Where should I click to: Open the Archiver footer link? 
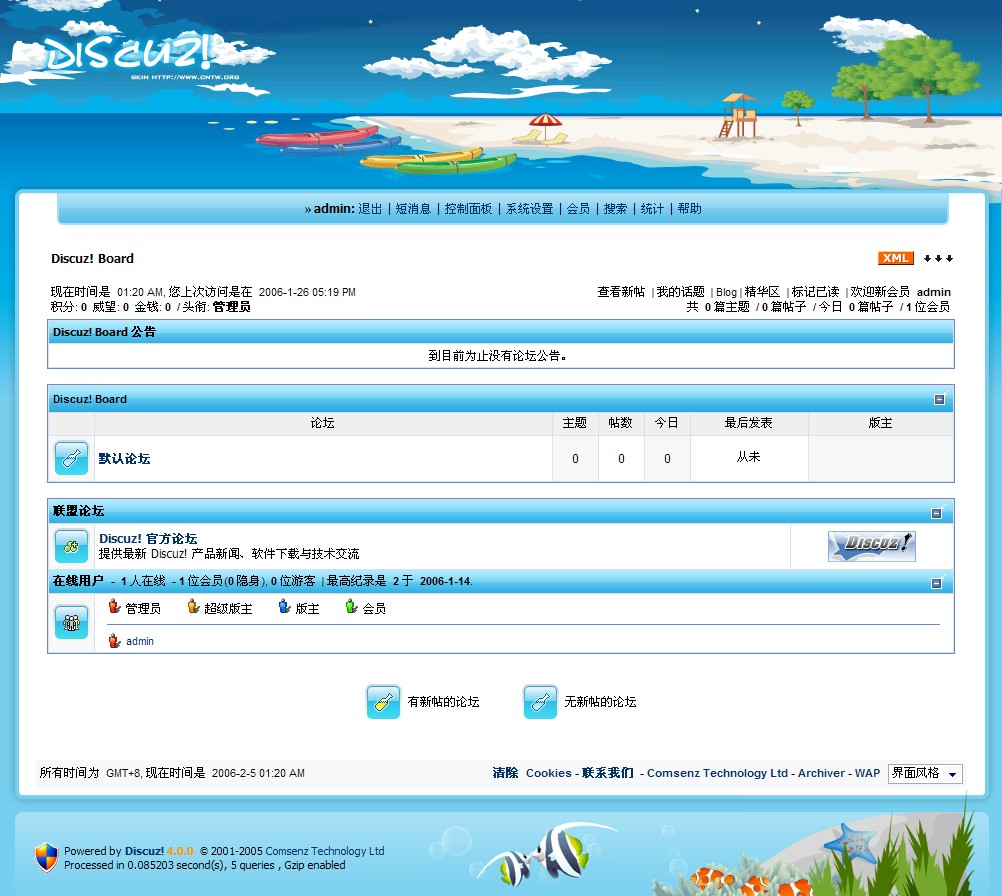click(821, 773)
